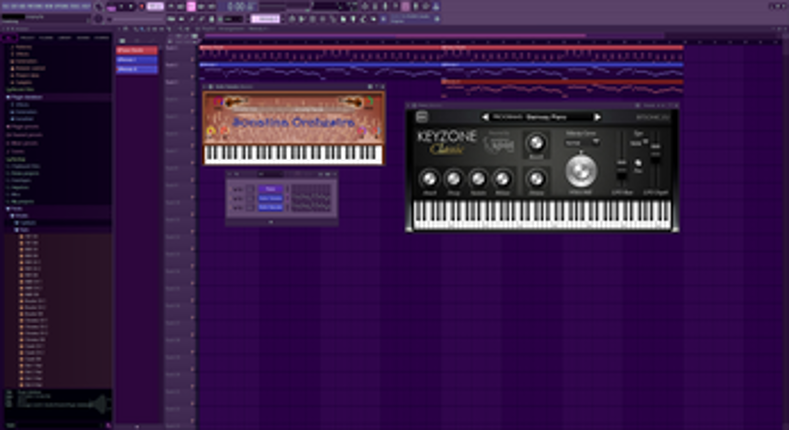Mute playlist Track 2

(x=193, y=76)
